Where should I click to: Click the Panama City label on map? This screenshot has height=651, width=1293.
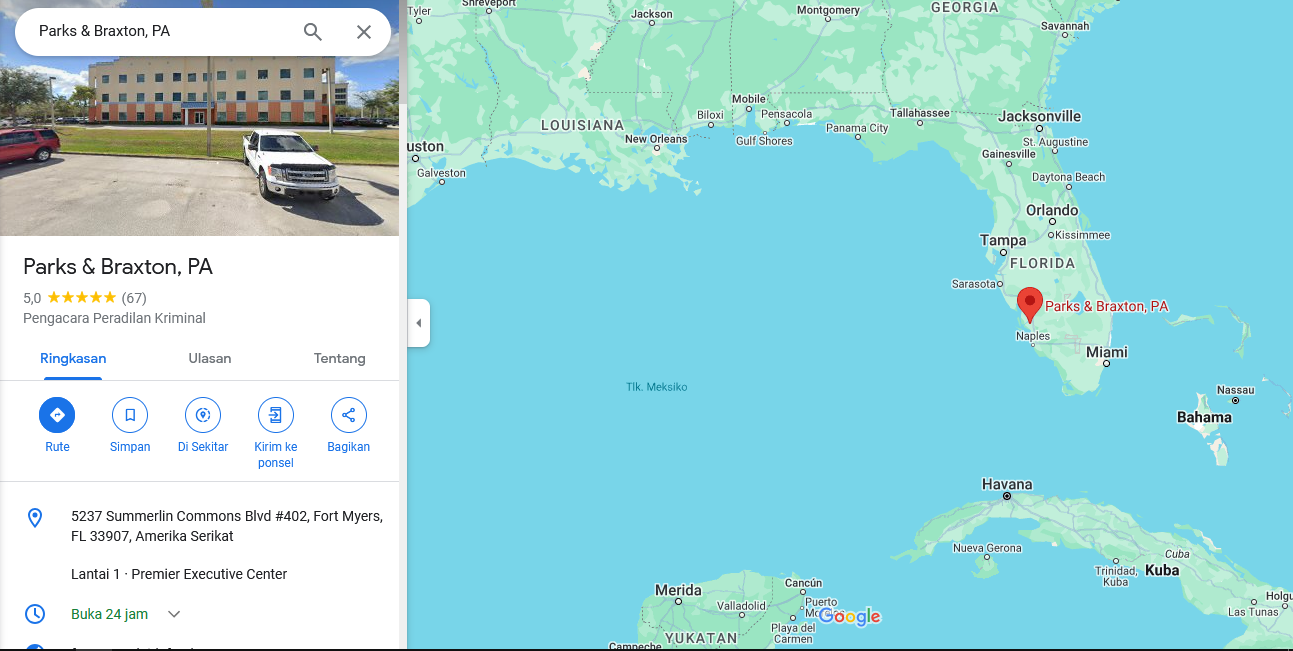857,128
